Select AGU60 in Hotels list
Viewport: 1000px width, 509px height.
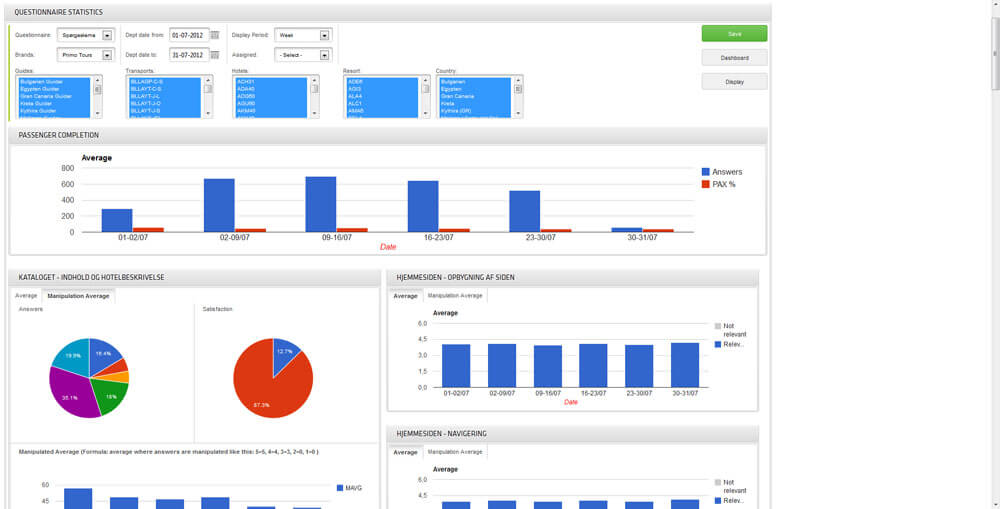[272, 103]
